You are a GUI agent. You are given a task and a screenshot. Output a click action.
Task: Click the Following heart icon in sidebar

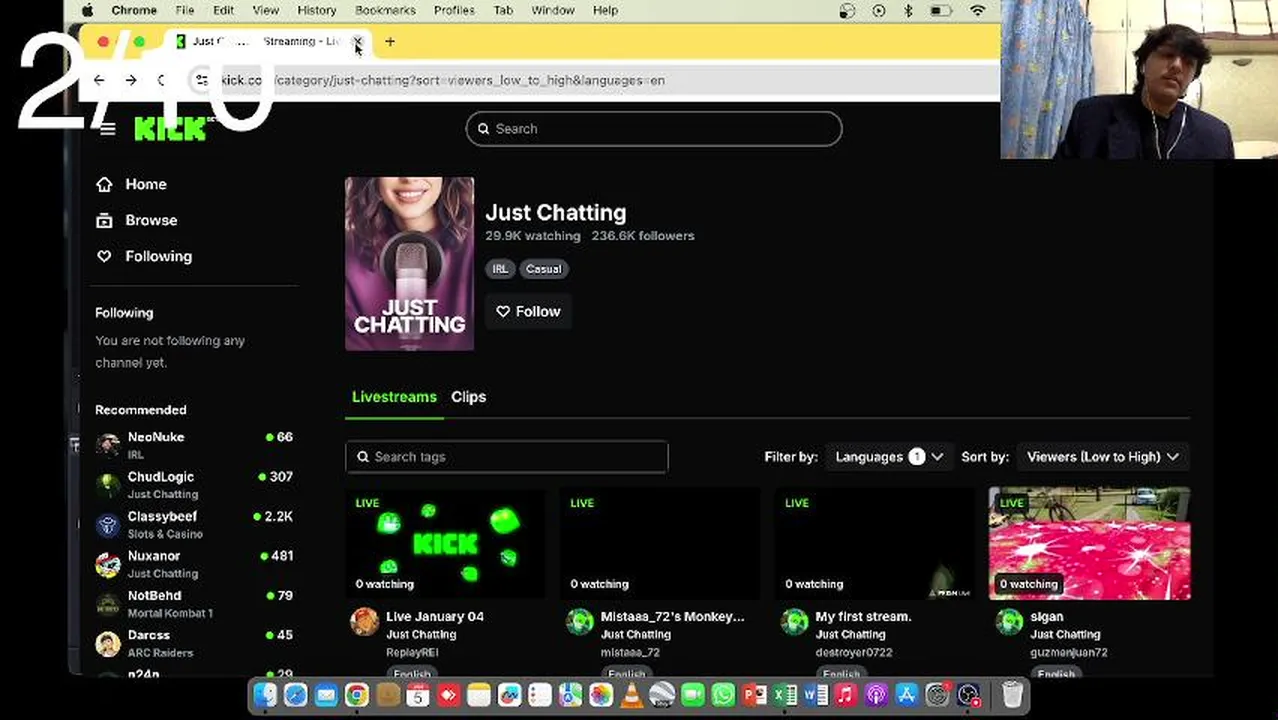pyautogui.click(x=104, y=256)
